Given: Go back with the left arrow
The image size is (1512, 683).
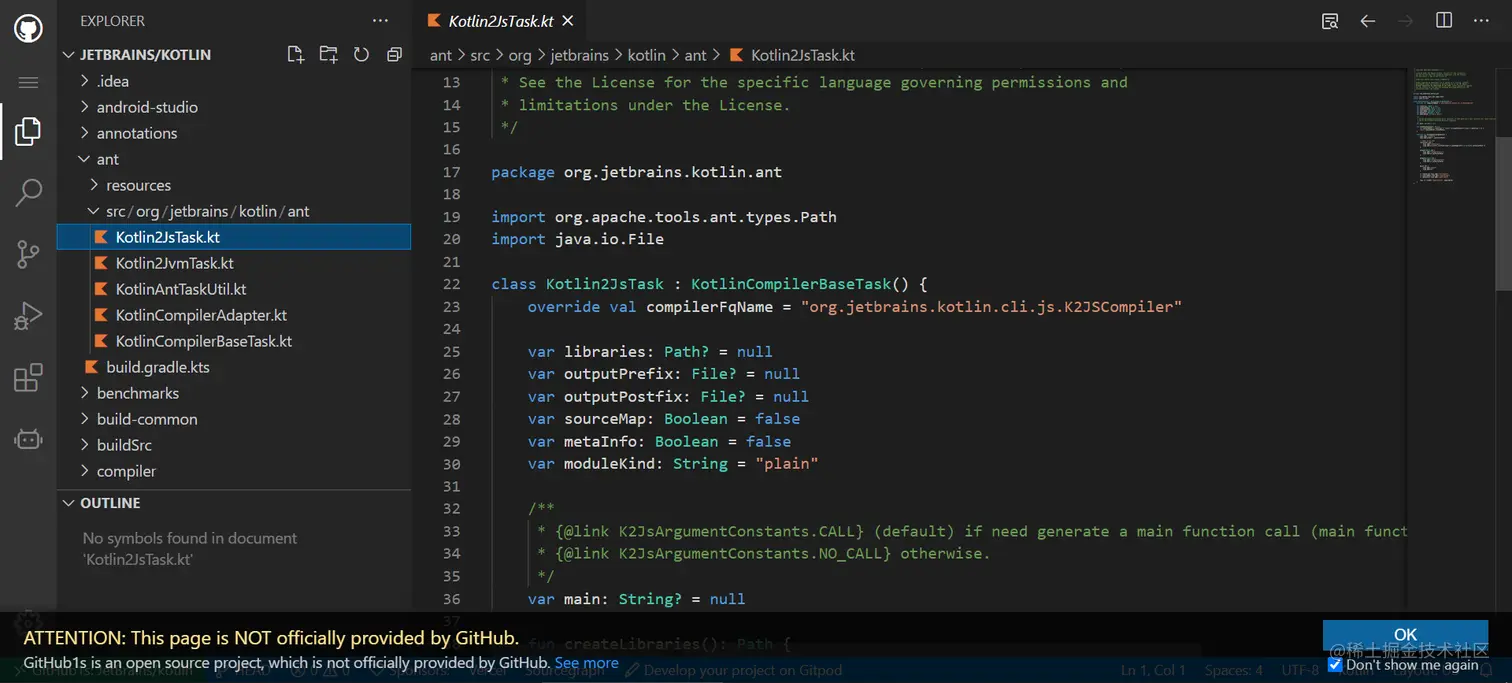Looking at the screenshot, I should [1368, 21].
